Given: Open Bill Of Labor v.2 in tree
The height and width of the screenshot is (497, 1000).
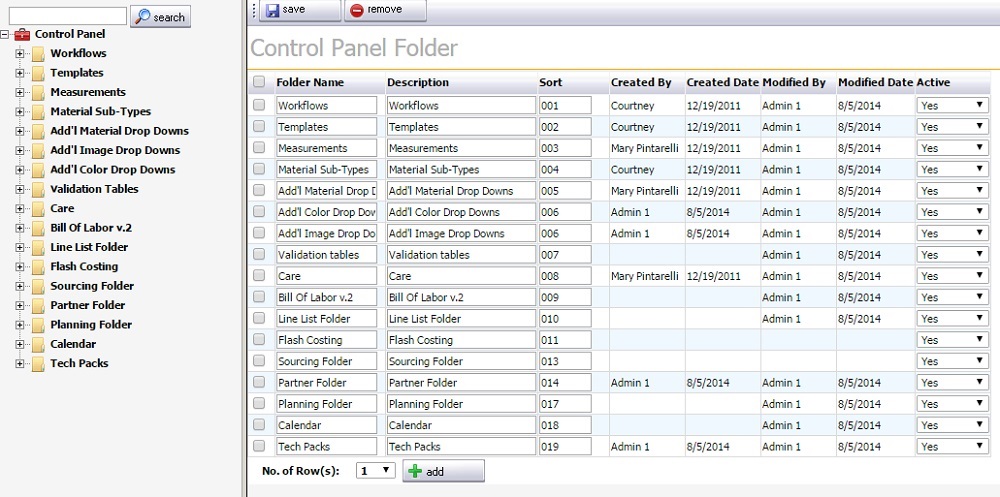Looking at the screenshot, I should pos(89,228).
